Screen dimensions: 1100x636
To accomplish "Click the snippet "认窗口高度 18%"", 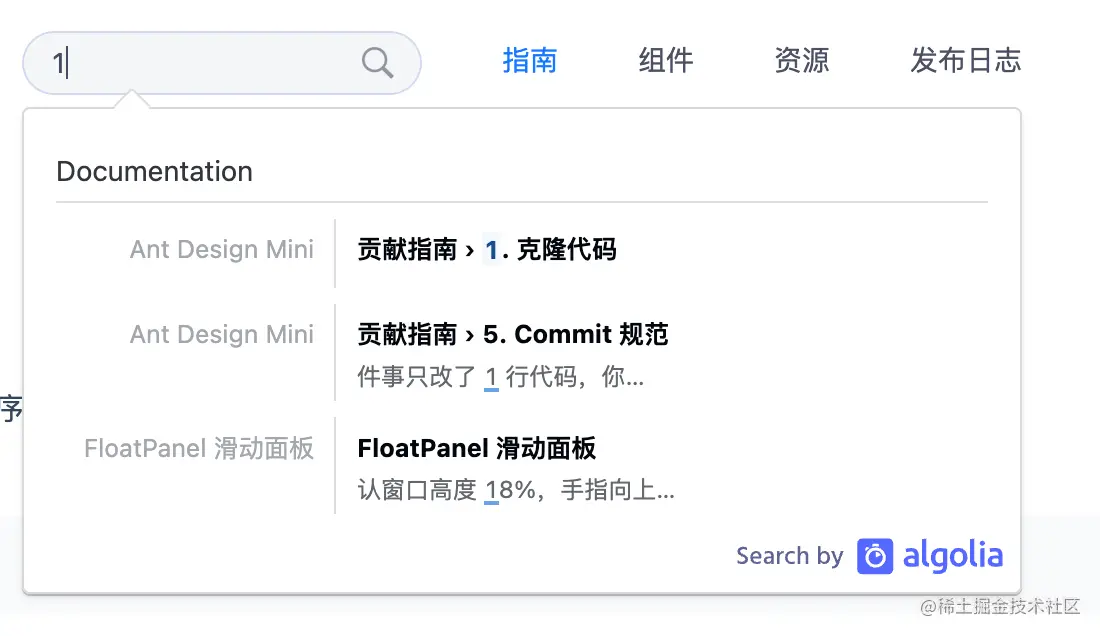I will pyautogui.click(x=515, y=491).
